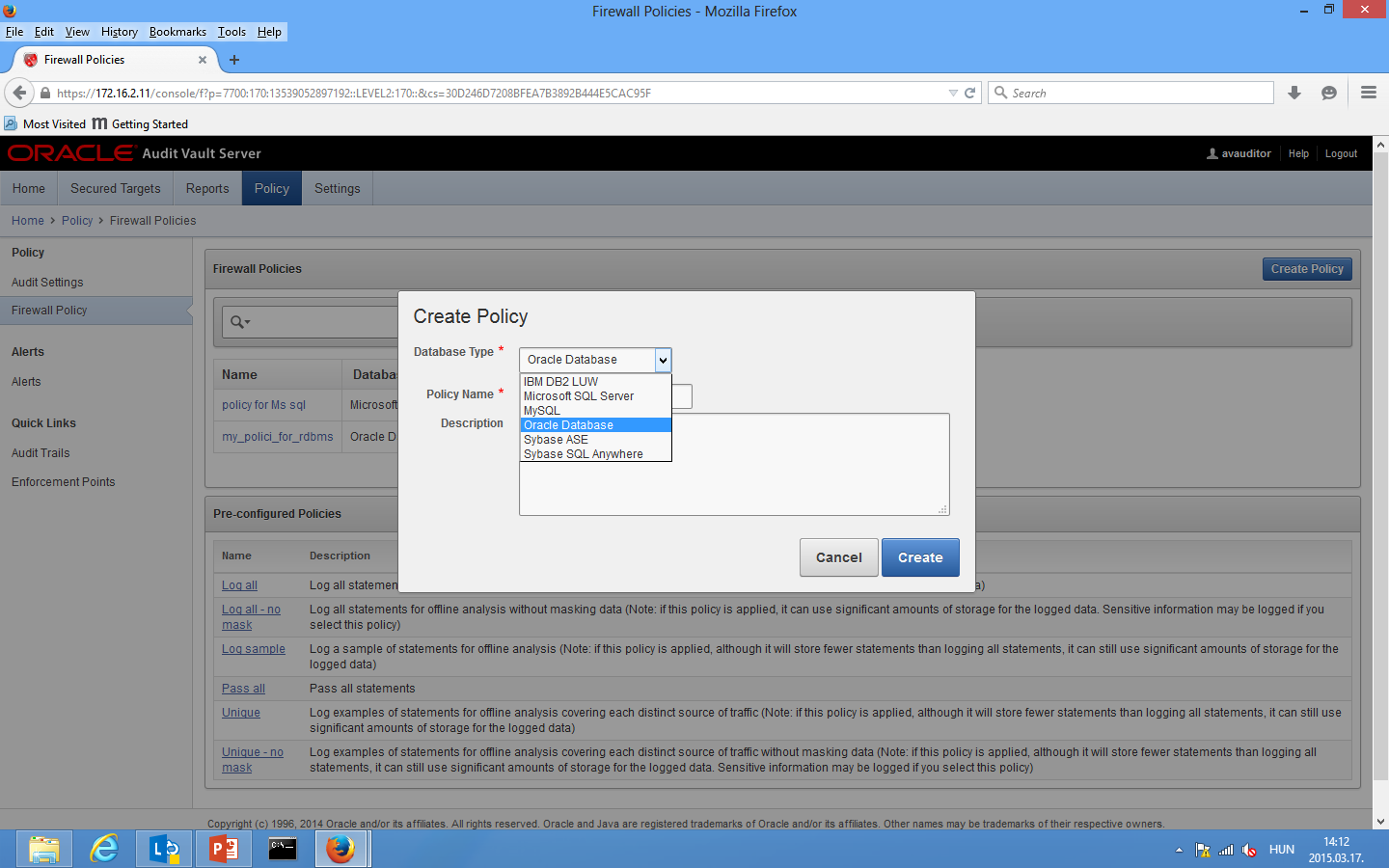Click the network signal tray icon
The width and height of the screenshot is (1389, 868).
tap(1226, 850)
